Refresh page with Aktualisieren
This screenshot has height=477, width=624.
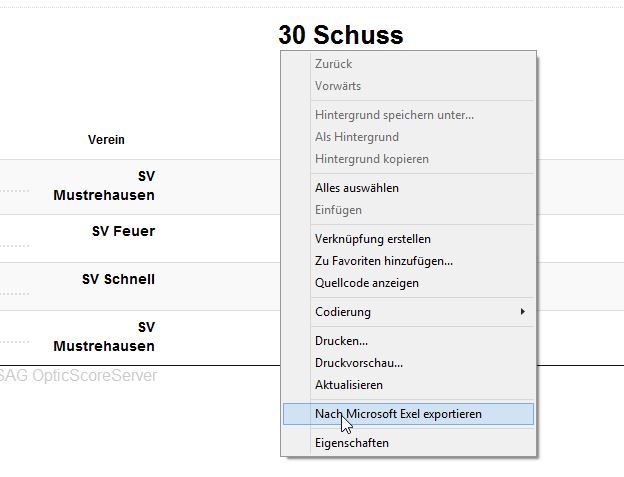point(348,385)
